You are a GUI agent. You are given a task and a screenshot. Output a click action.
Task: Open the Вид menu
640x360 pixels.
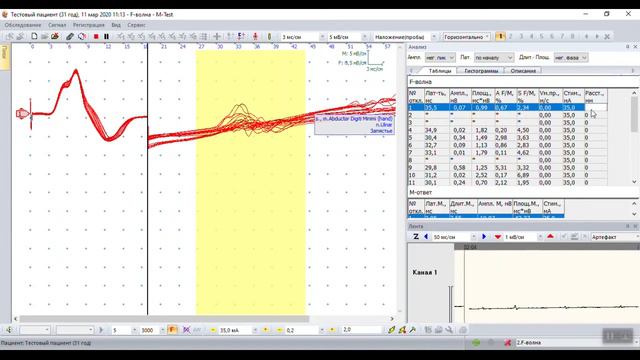(x=116, y=25)
